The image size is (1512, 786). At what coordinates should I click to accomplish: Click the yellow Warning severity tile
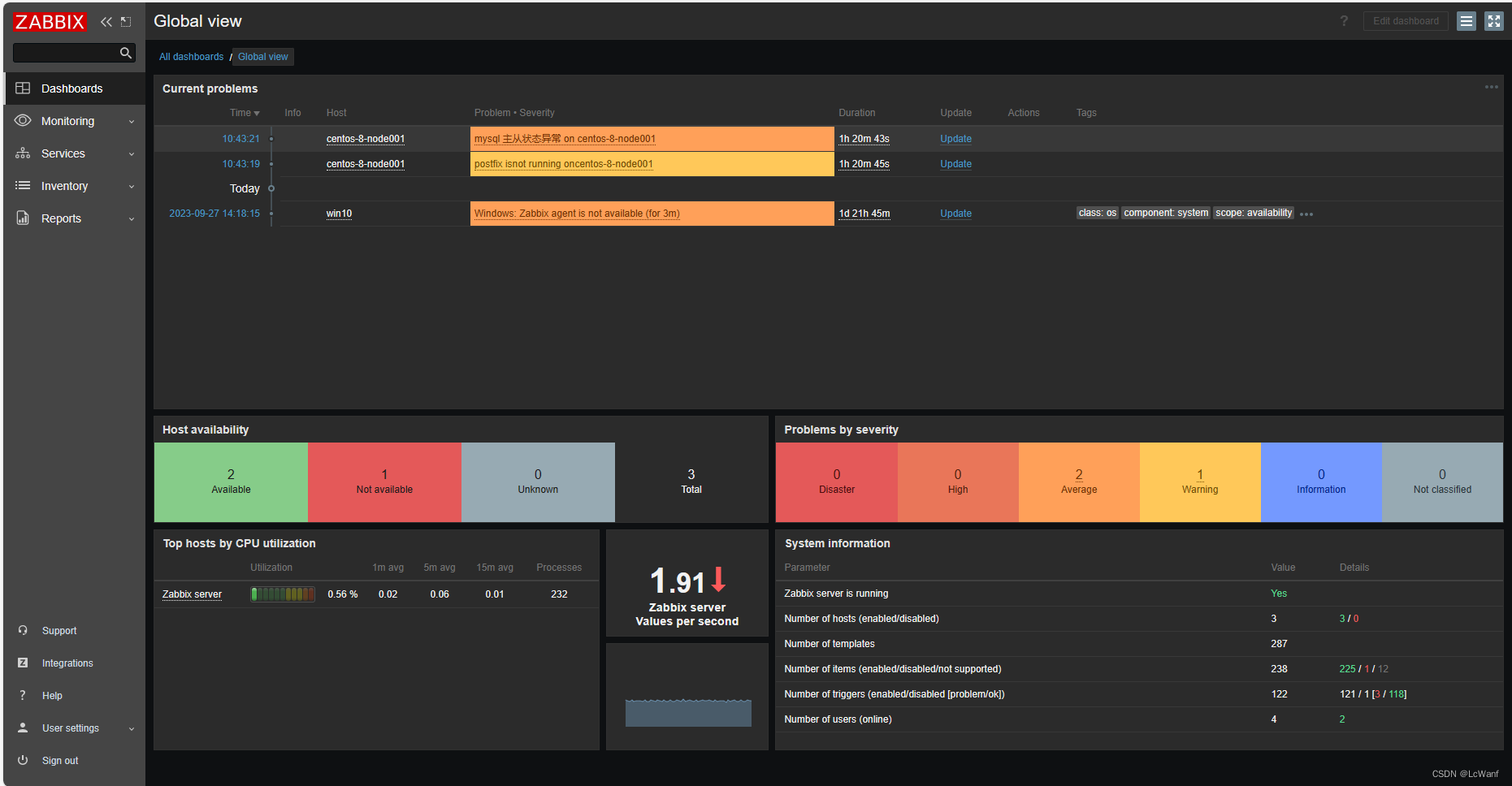point(1200,482)
